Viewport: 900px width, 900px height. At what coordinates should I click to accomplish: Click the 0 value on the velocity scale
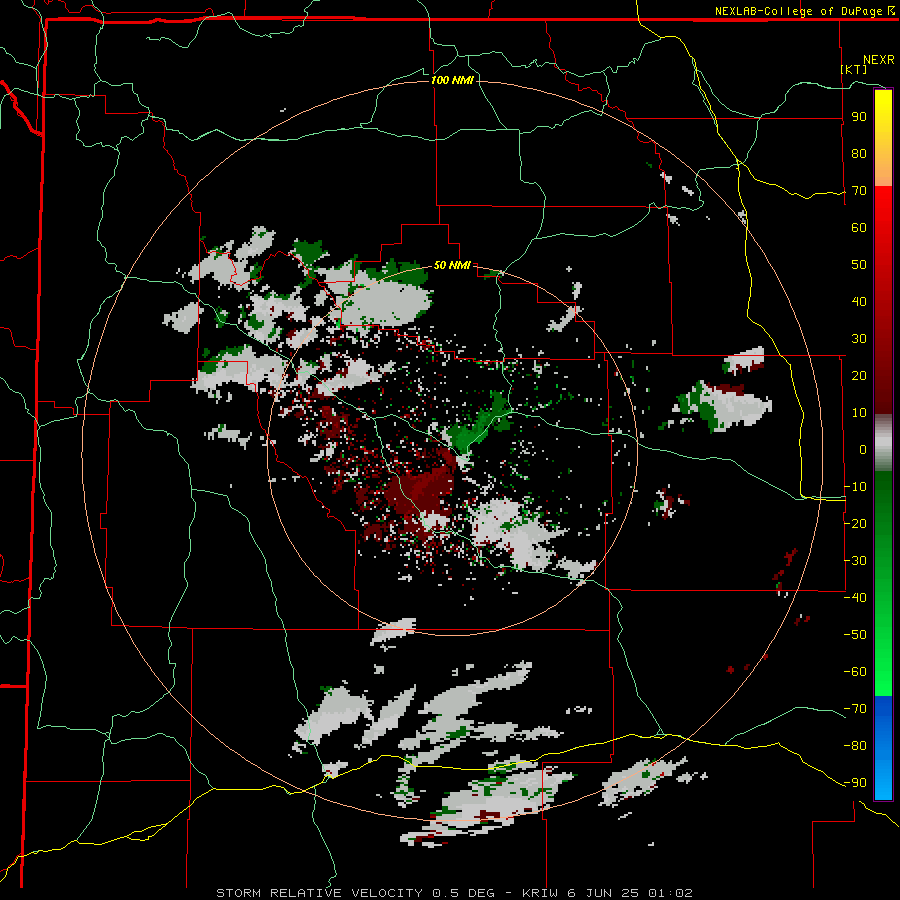(863, 450)
